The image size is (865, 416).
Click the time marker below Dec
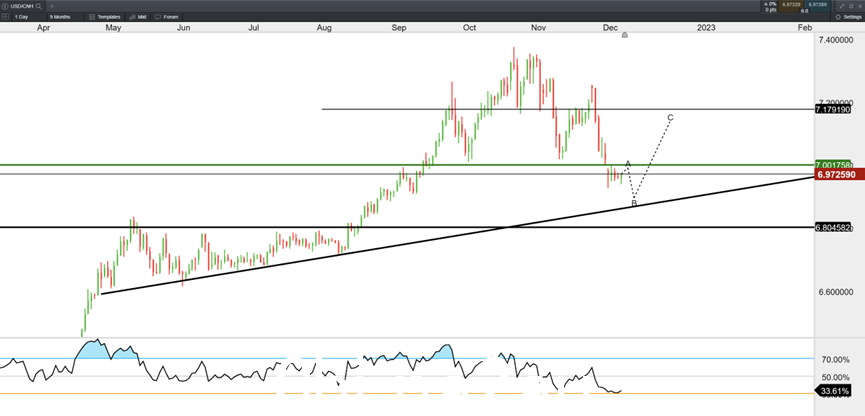tap(624, 35)
